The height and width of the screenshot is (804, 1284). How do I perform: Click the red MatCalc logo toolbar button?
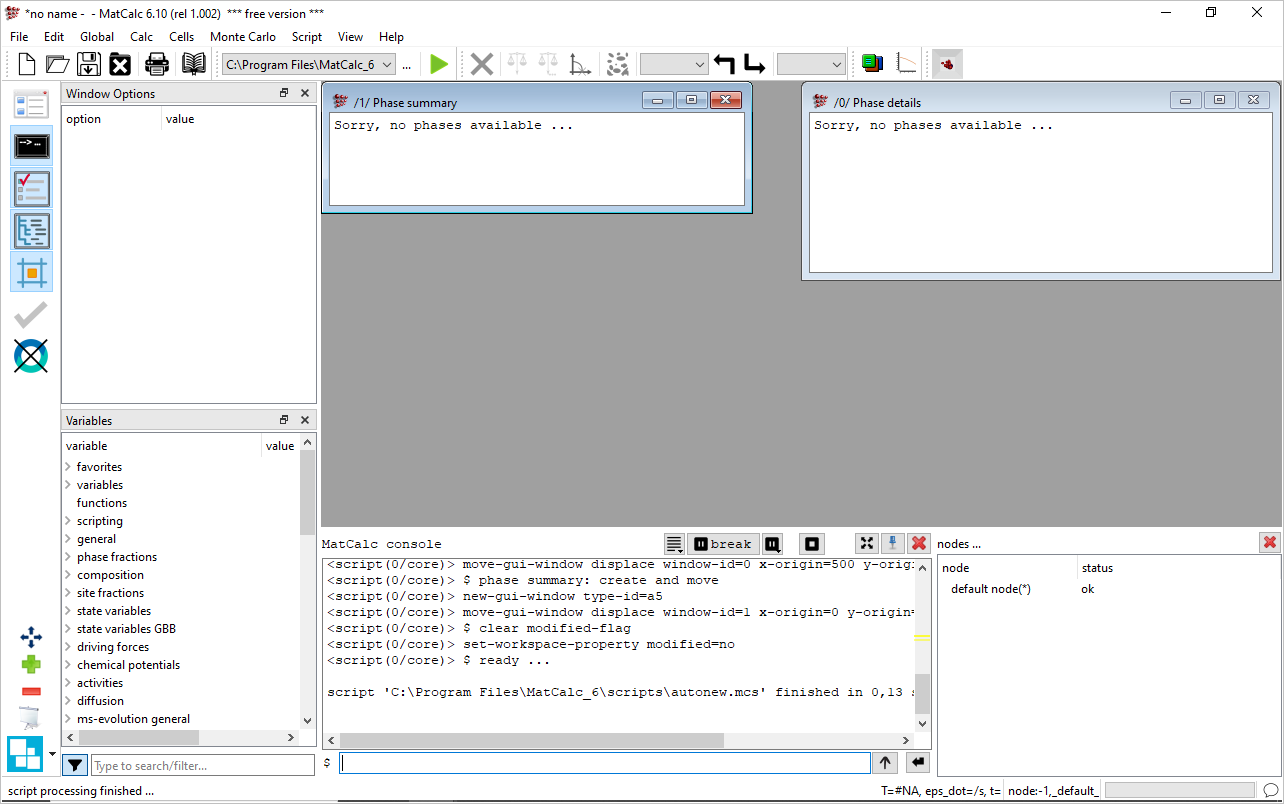pyautogui.click(x=947, y=64)
